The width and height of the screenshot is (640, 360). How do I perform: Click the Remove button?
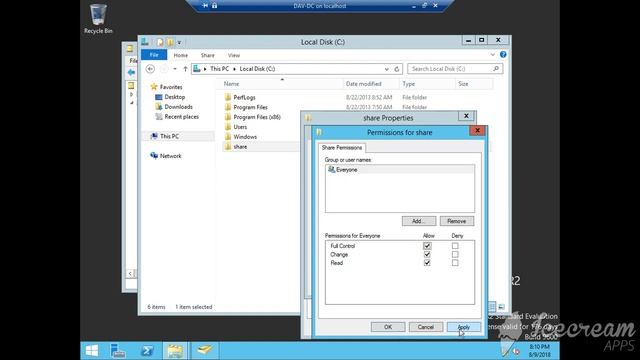click(457, 221)
